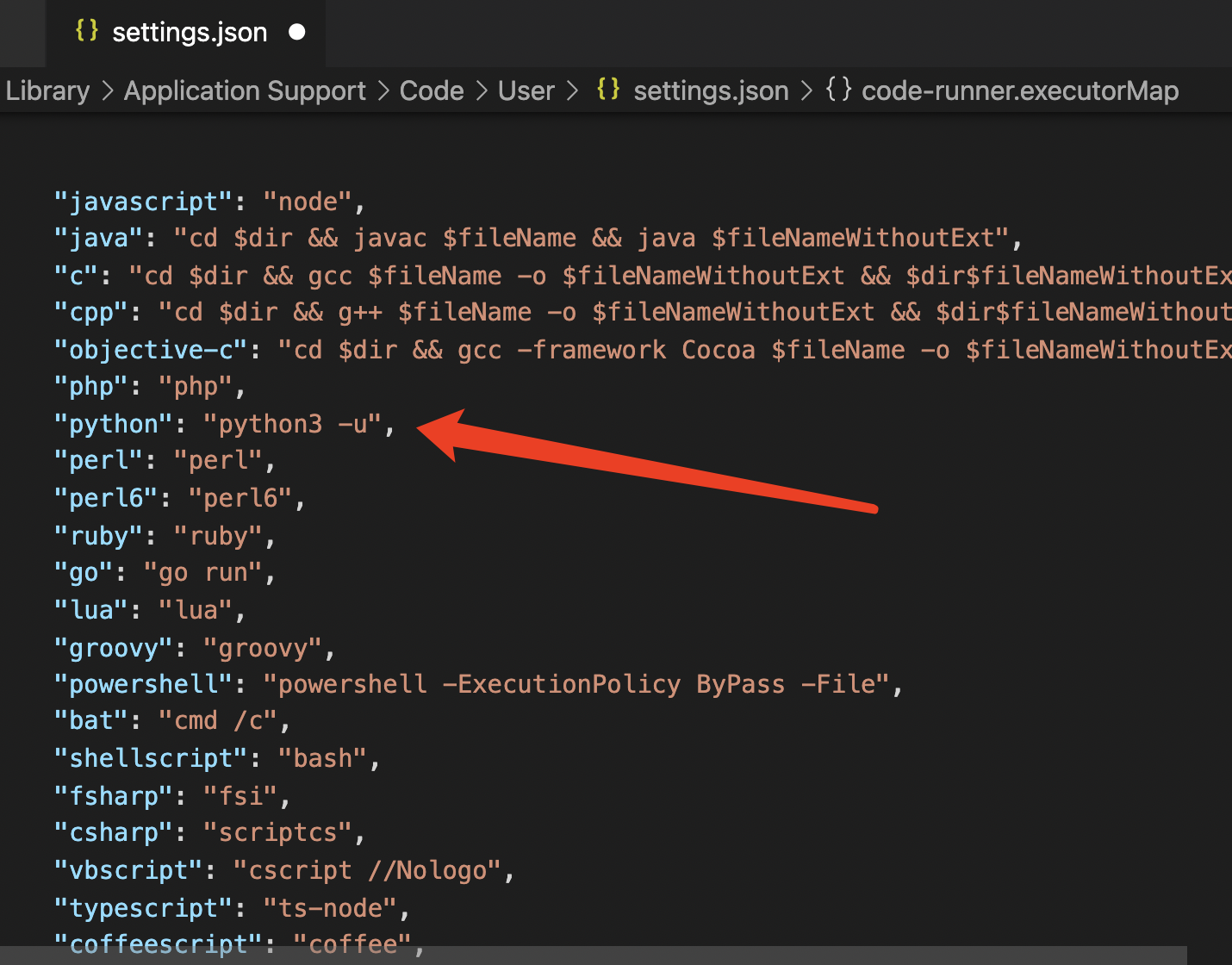Open code-runner.executorMap breadcrumb segment
Image resolution: width=1232 pixels, height=965 pixels.
pos(1020,90)
